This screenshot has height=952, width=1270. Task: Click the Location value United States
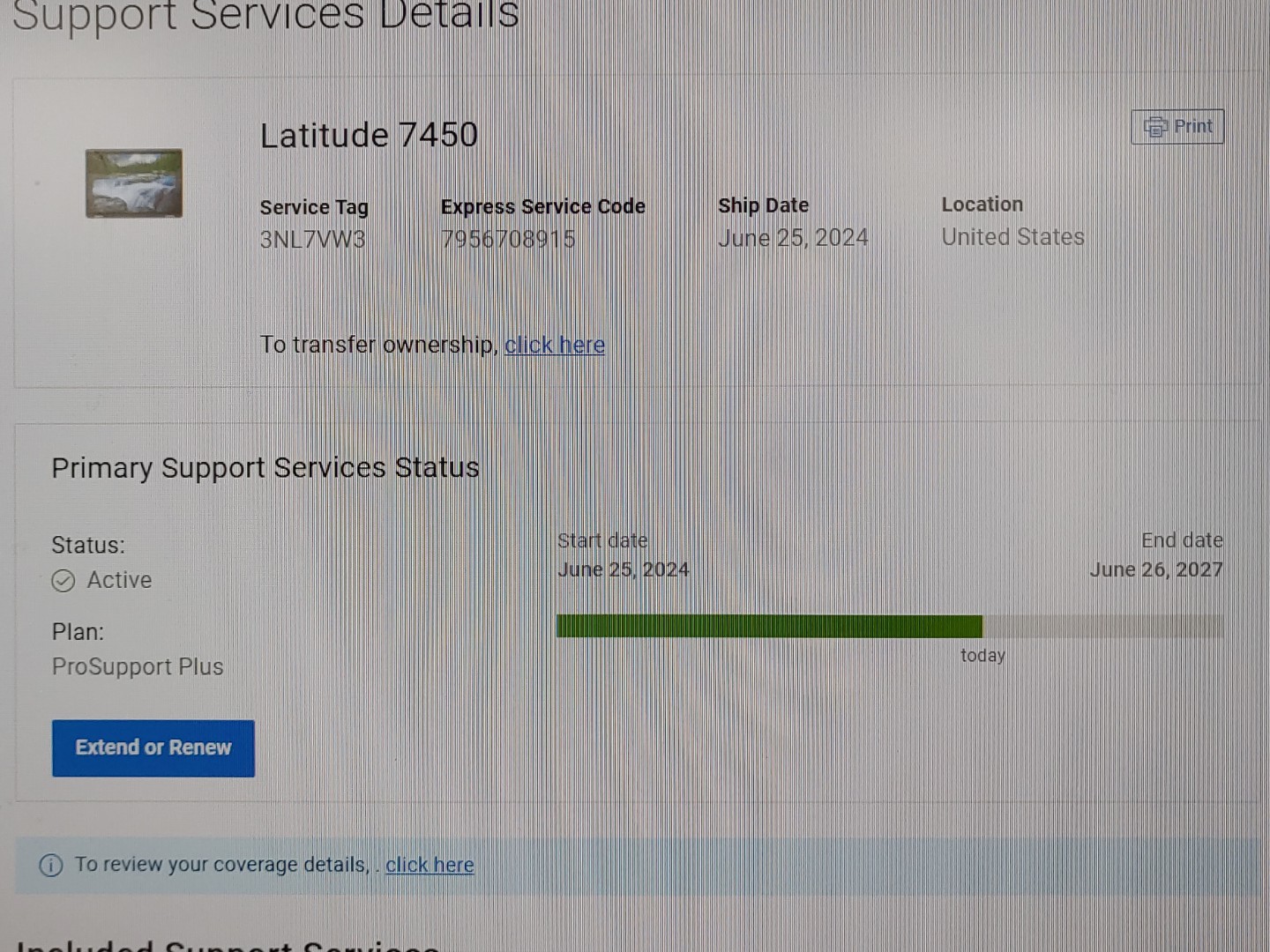pos(1012,237)
